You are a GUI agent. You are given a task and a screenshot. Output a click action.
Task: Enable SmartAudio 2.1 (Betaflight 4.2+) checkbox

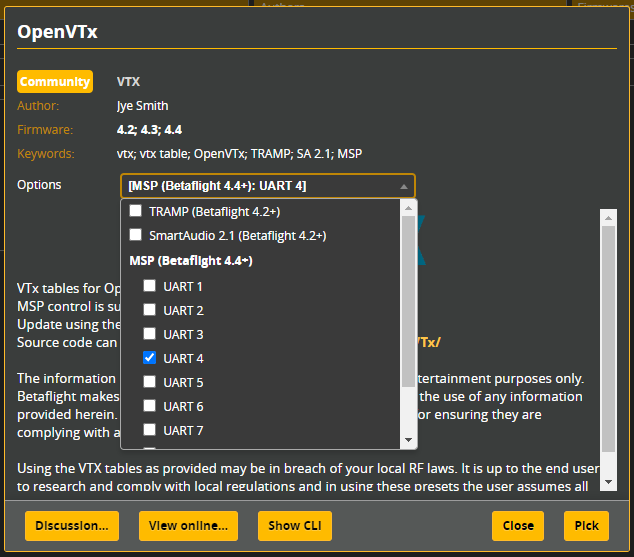pyautogui.click(x=135, y=234)
